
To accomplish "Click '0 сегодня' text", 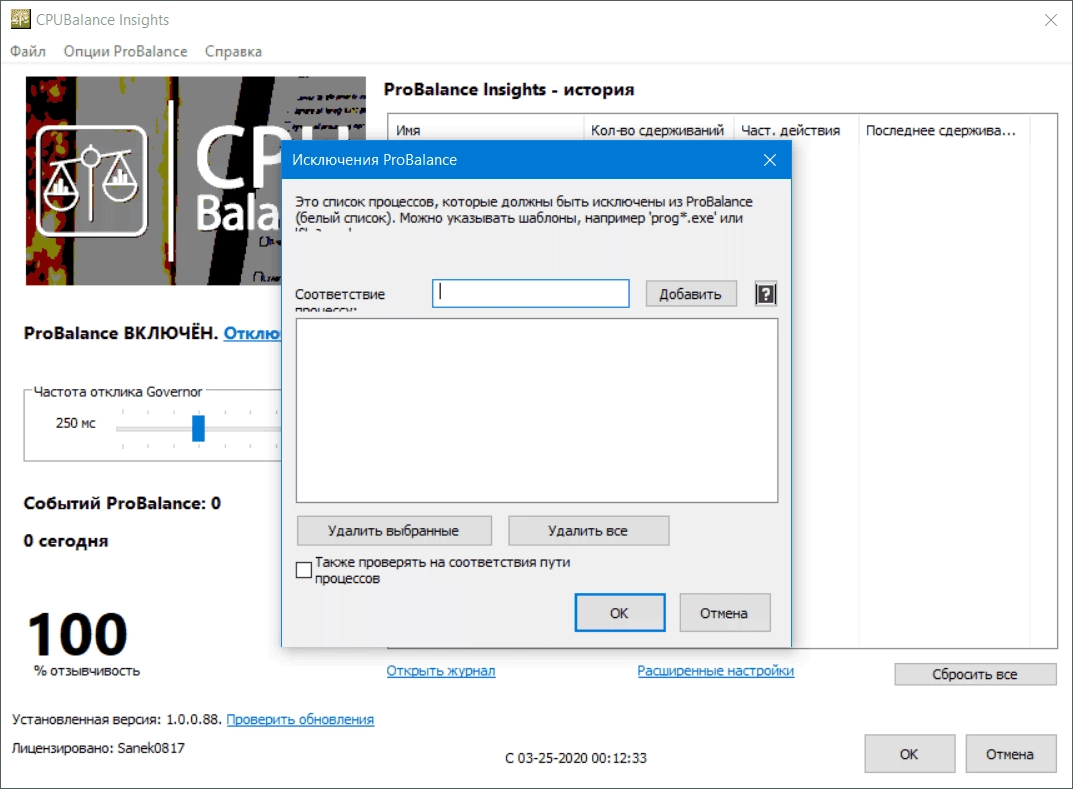I will [x=66, y=541].
